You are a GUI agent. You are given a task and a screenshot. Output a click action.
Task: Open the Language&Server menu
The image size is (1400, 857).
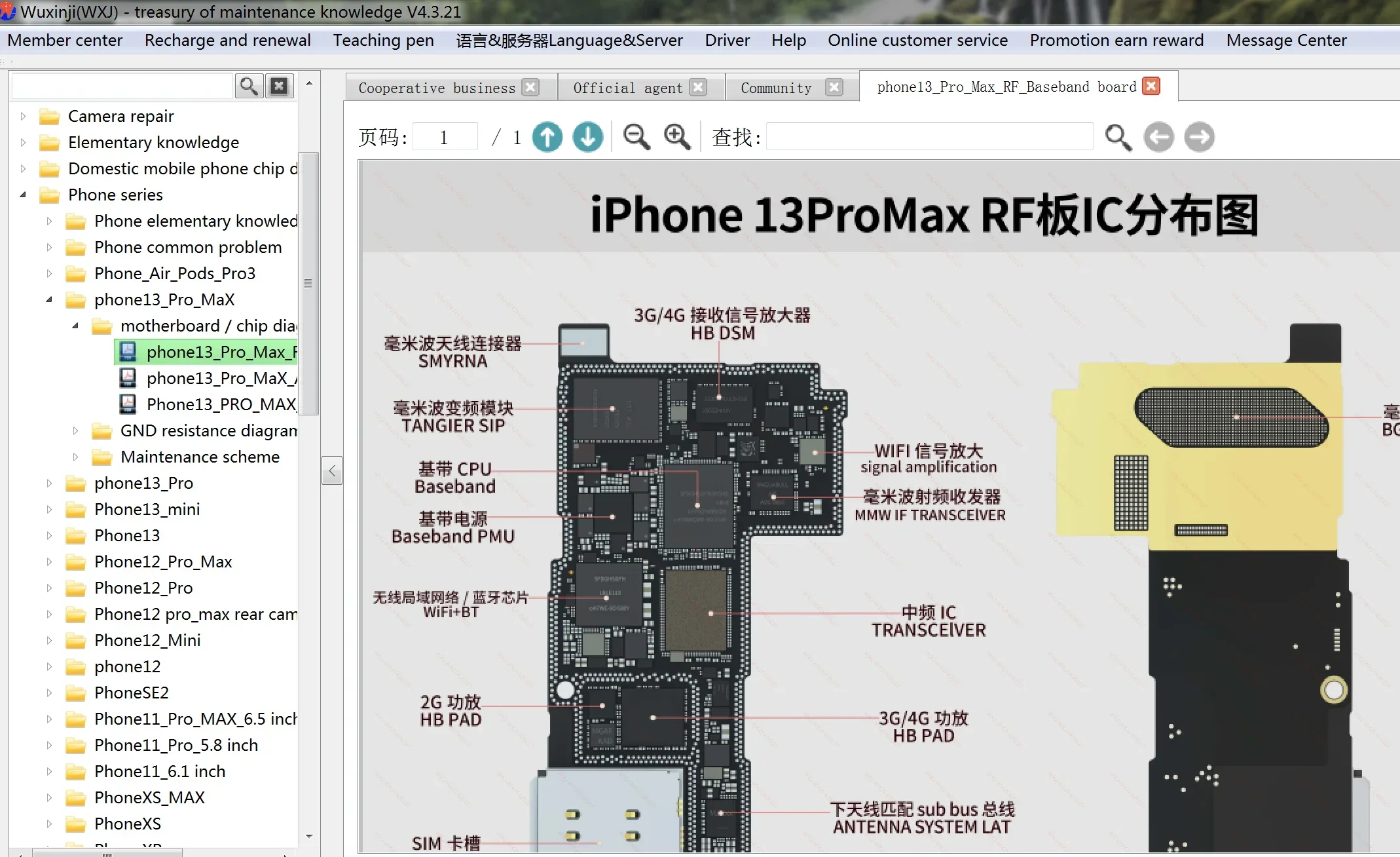[x=569, y=41]
